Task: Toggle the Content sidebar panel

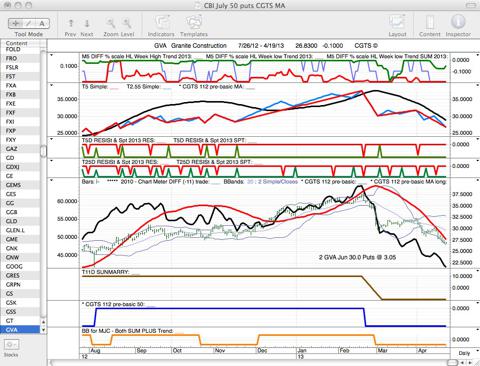Action: tap(430, 23)
